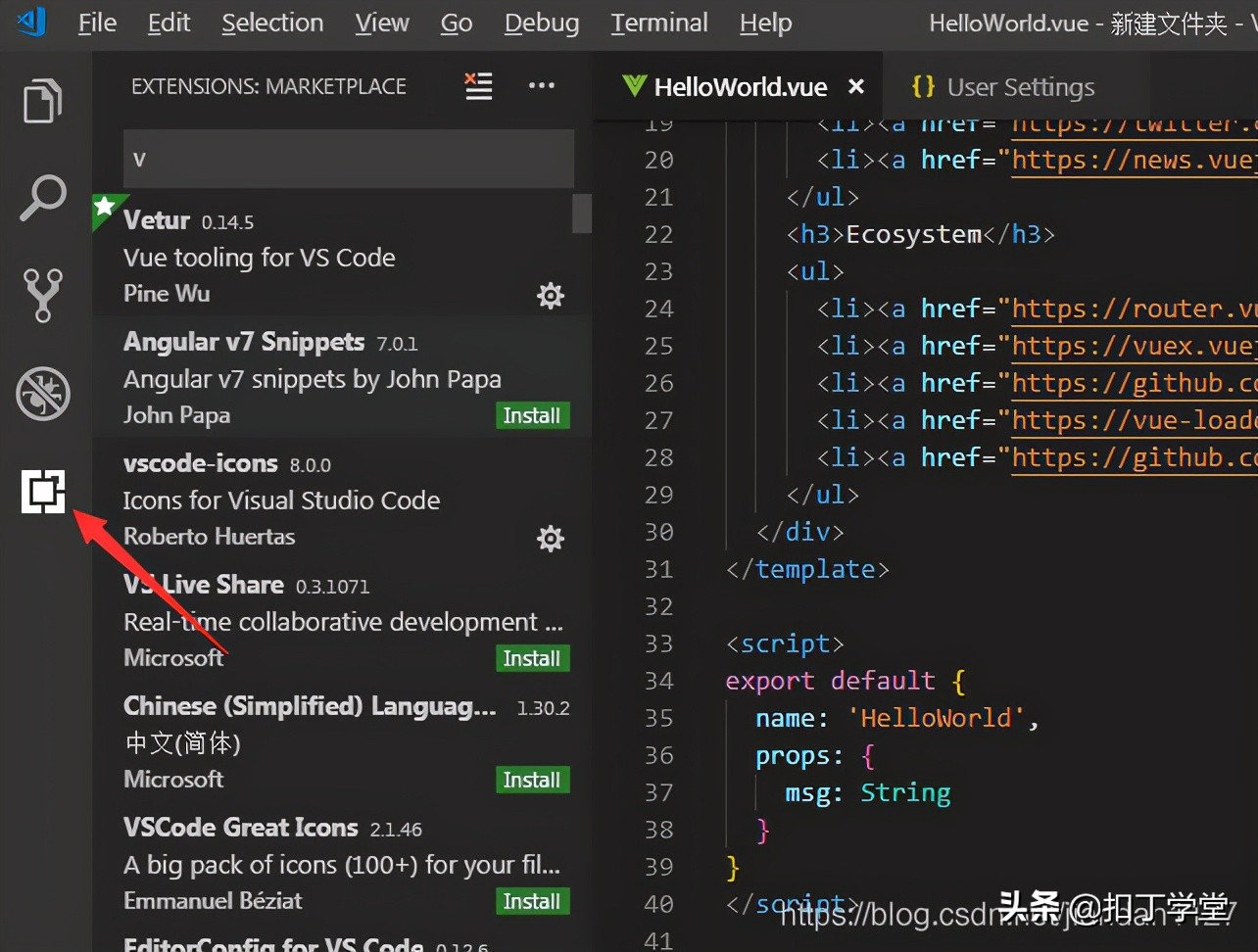Open the Debug view in activity bar
The image size is (1258, 952).
[43, 393]
